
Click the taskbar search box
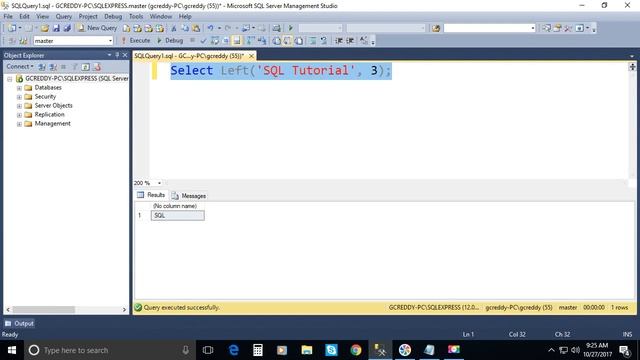[x=109, y=350]
